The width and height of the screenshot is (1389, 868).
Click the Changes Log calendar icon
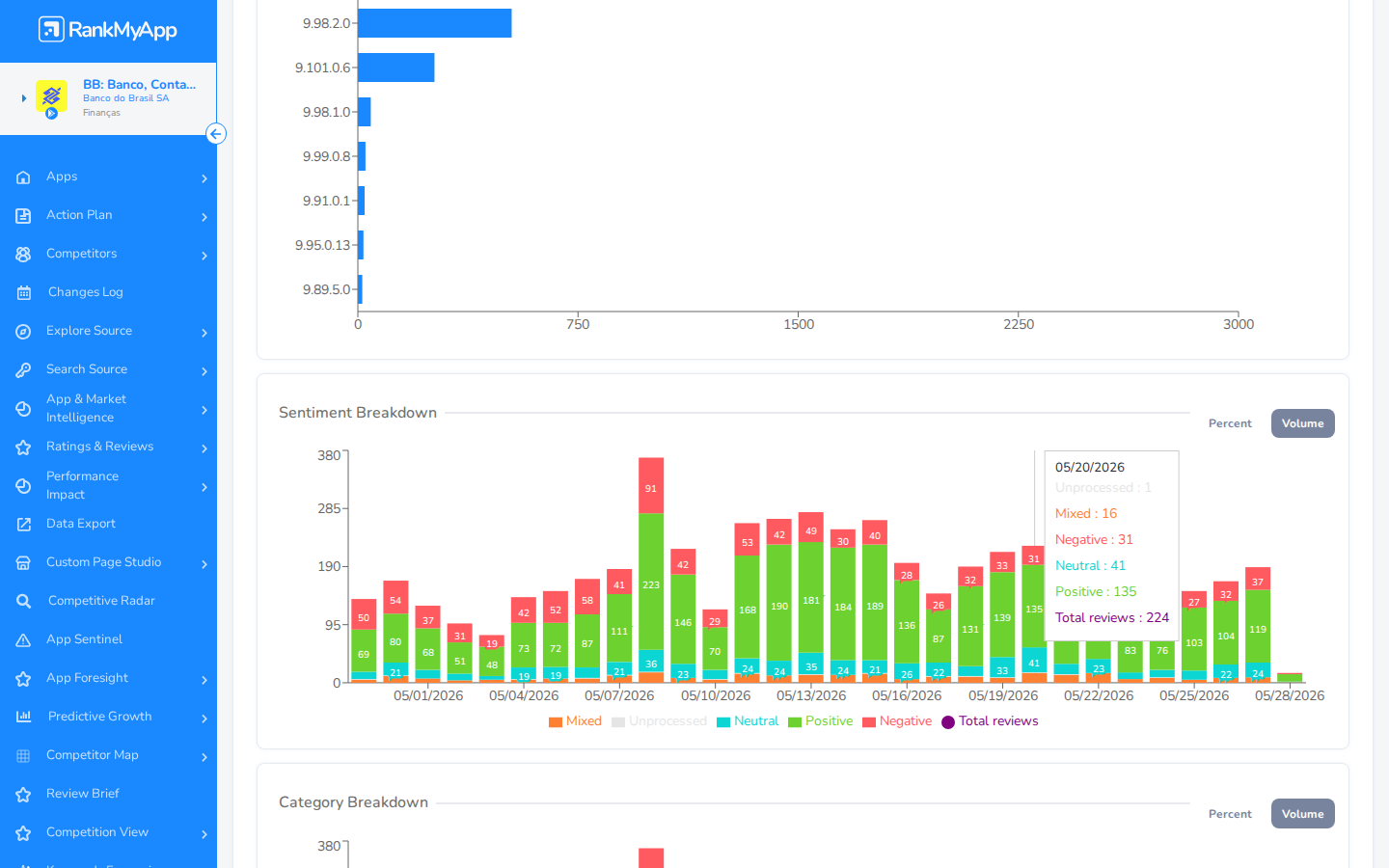pos(24,292)
